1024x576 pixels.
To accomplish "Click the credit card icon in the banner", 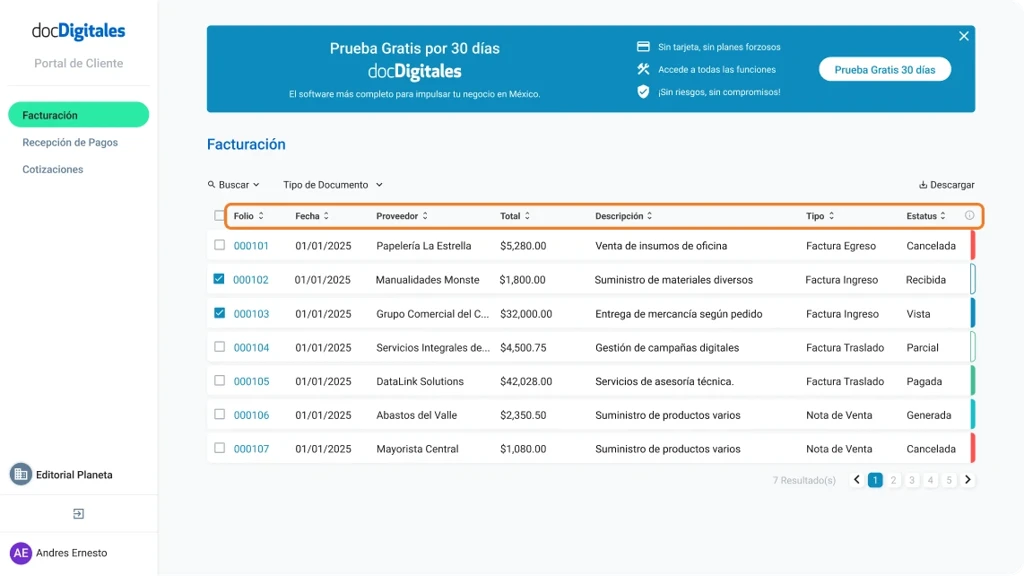I will (641, 45).
